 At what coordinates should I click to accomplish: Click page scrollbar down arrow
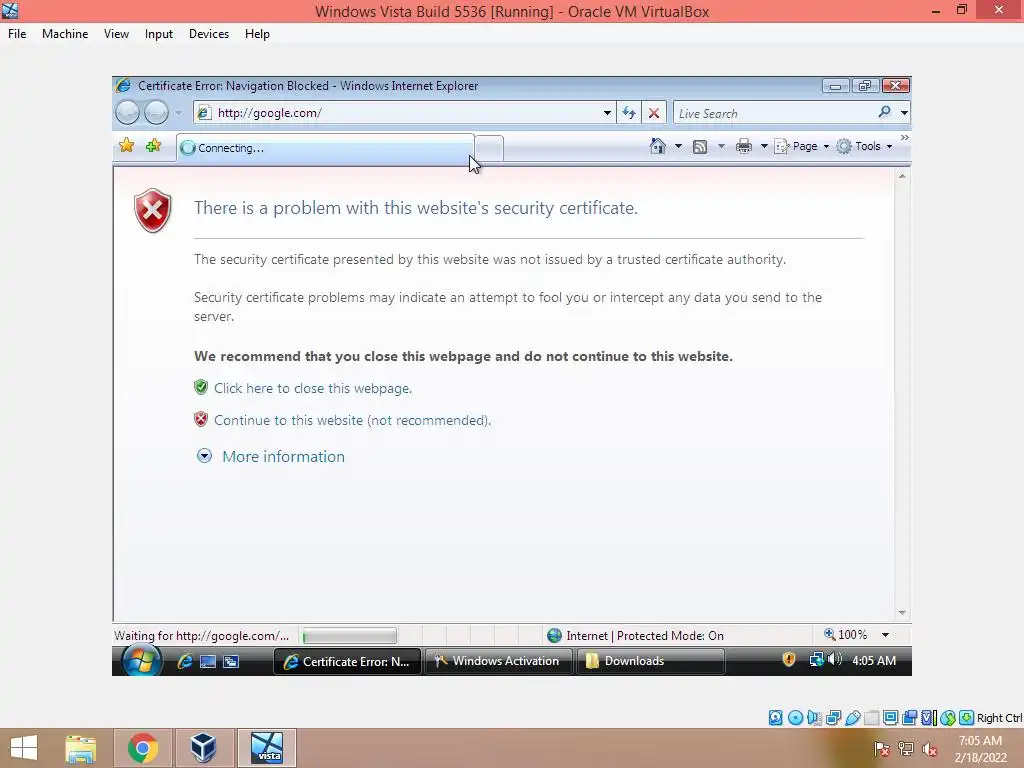pyautogui.click(x=902, y=613)
